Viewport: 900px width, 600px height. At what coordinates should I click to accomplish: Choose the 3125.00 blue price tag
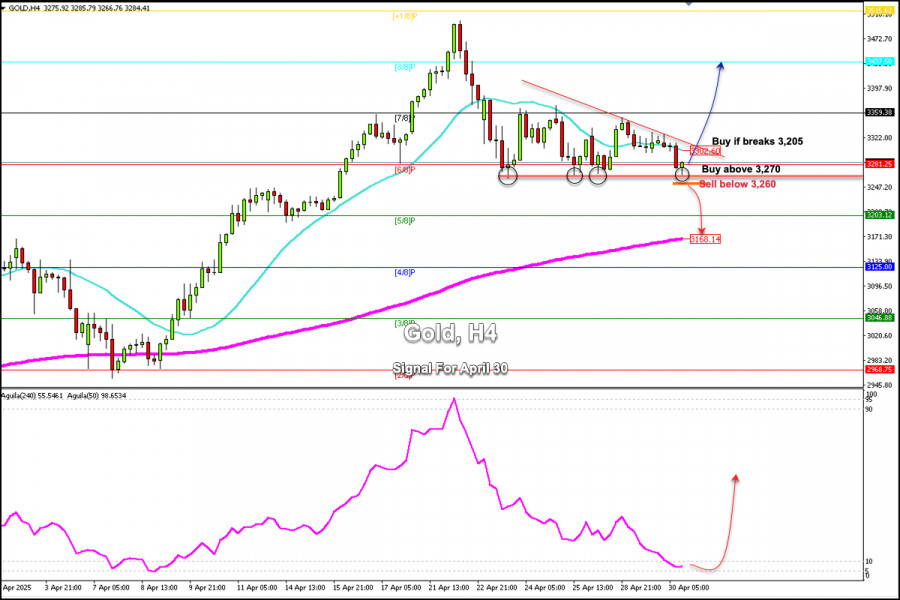click(879, 267)
